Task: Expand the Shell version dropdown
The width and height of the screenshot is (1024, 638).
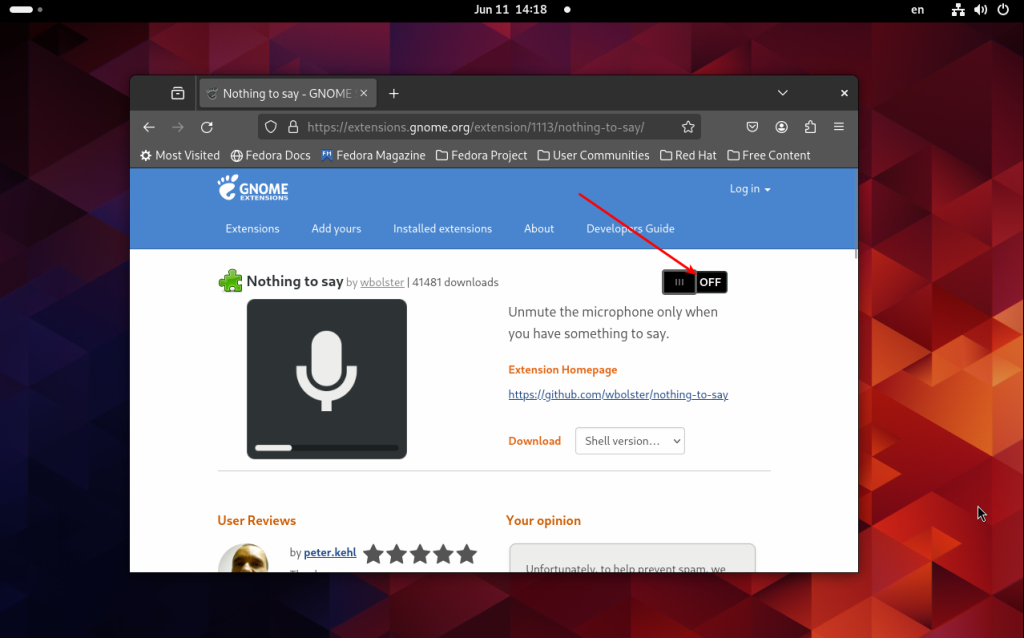Action: coord(630,441)
